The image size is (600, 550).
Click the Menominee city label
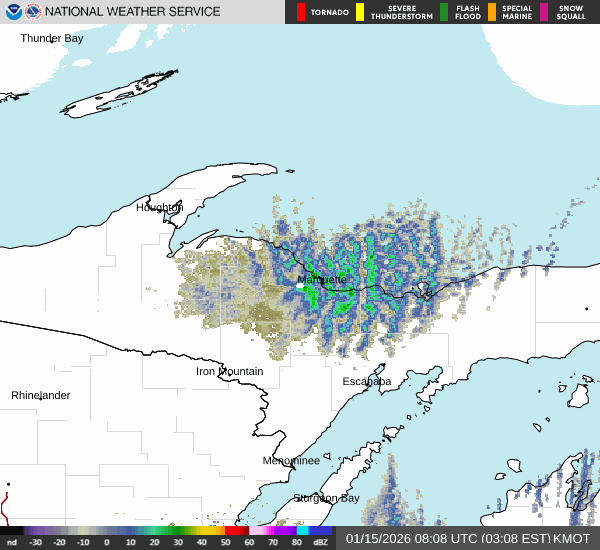tap(291, 460)
